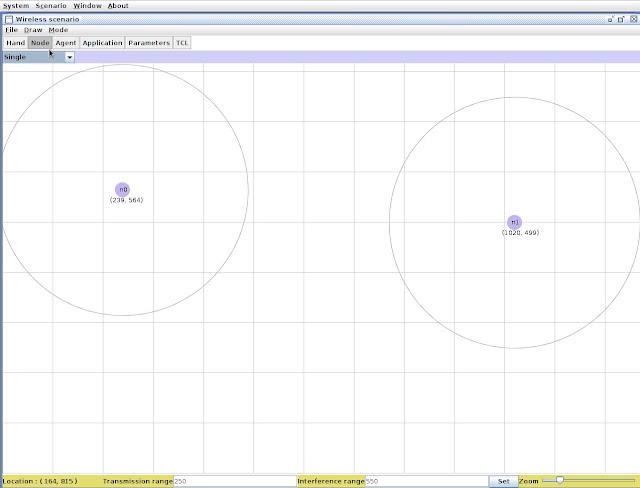Open the Draw menu
Viewport: 640px width, 488px height.
coord(33,30)
